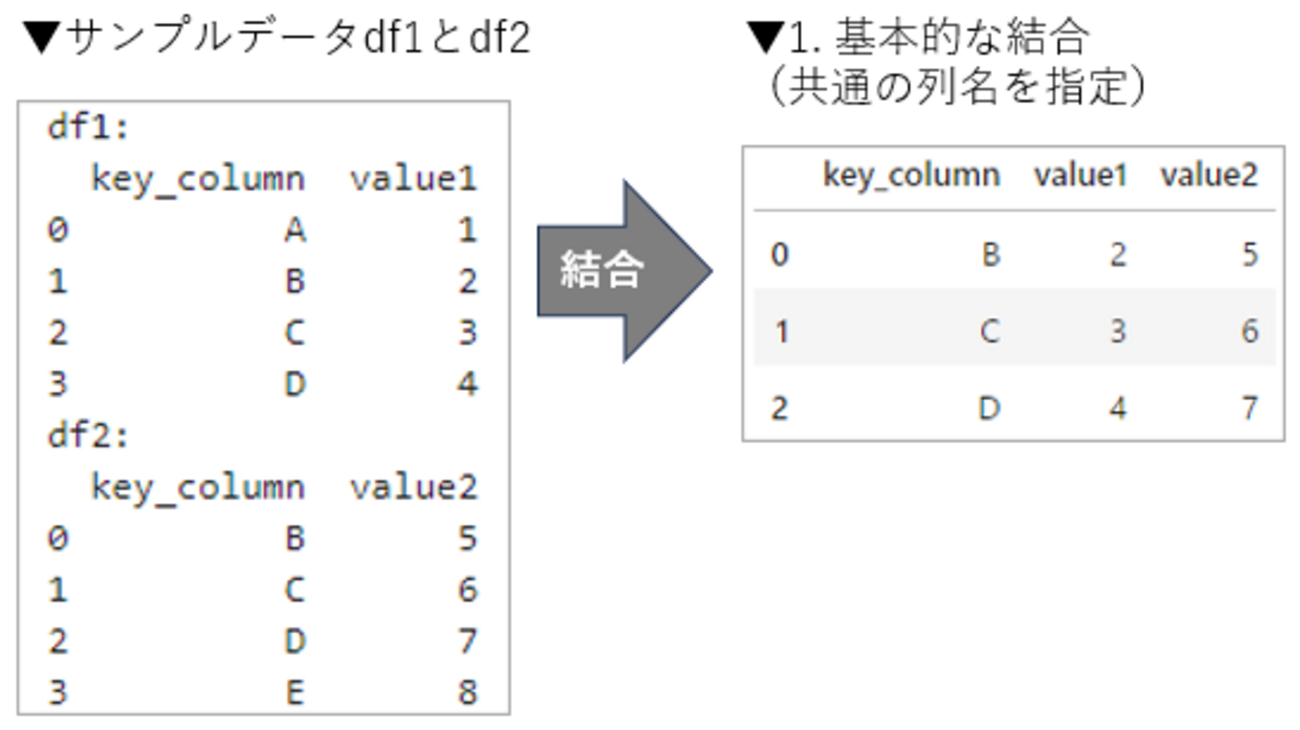The image size is (1300, 730).
Task: Click value1 header in the df1 printout
Action: 413,179
